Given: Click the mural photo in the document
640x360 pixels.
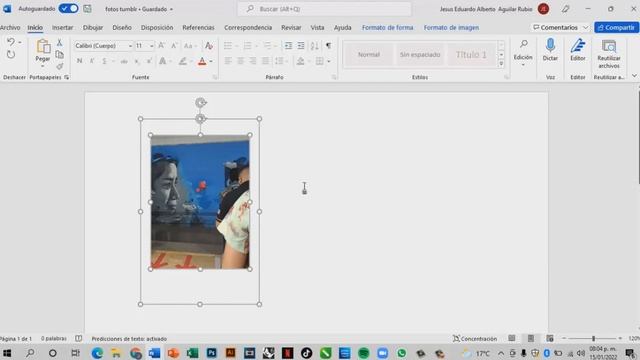Looking at the screenshot, I should pyautogui.click(x=200, y=202).
